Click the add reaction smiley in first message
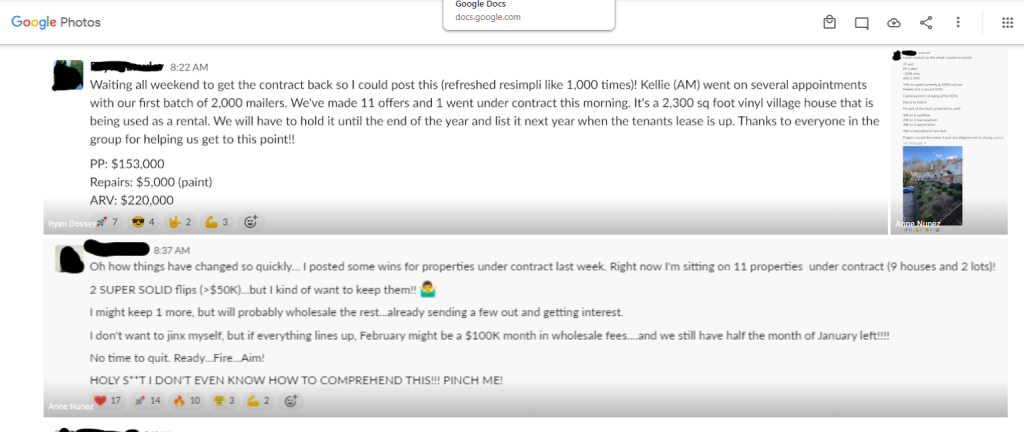Viewport: 1024px width, 432px height. pyautogui.click(x=250, y=222)
